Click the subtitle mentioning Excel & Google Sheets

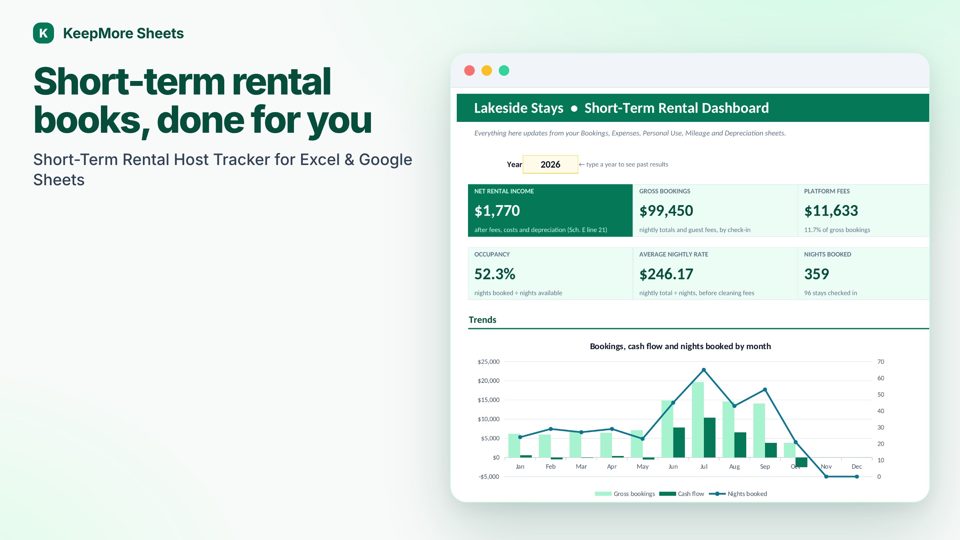click(222, 170)
